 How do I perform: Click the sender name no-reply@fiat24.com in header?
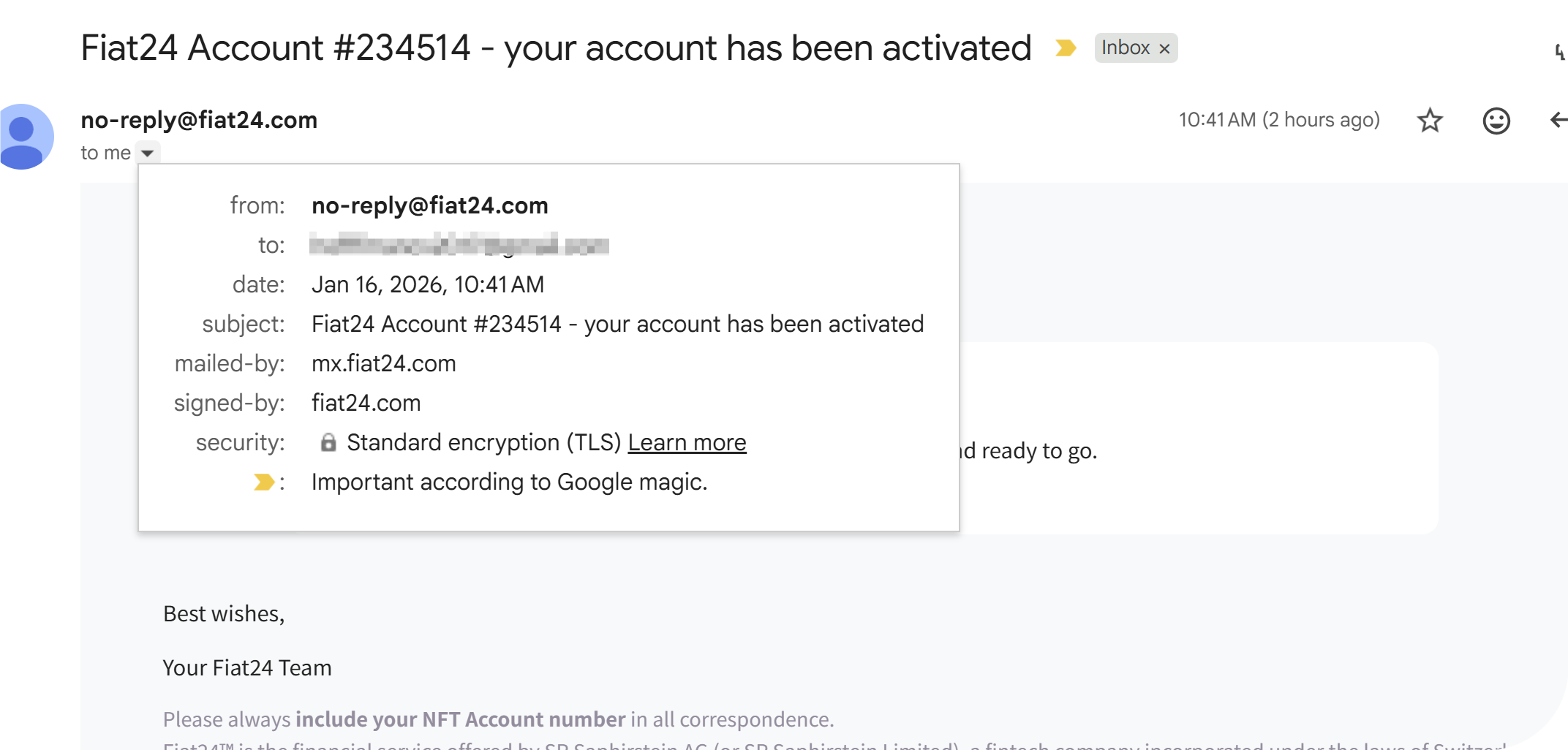coord(199,120)
